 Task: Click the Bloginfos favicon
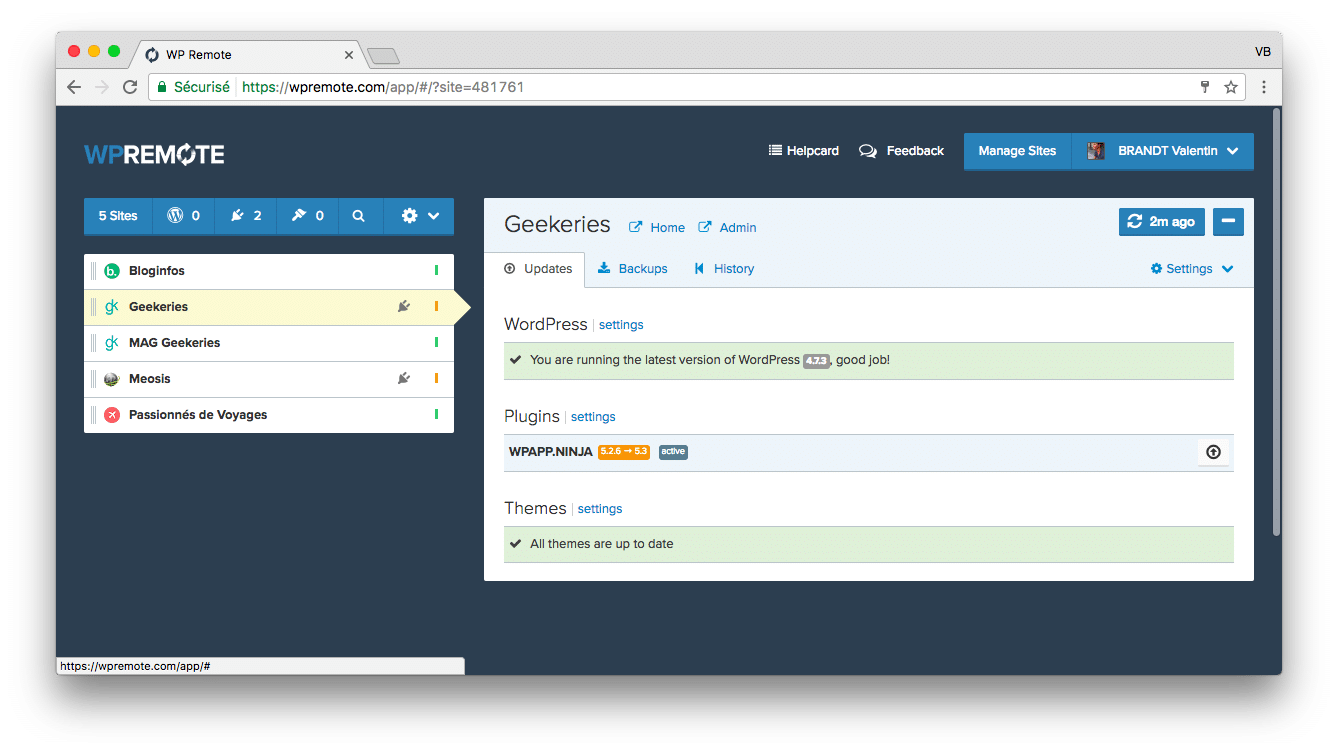click(x=112, y=271)
